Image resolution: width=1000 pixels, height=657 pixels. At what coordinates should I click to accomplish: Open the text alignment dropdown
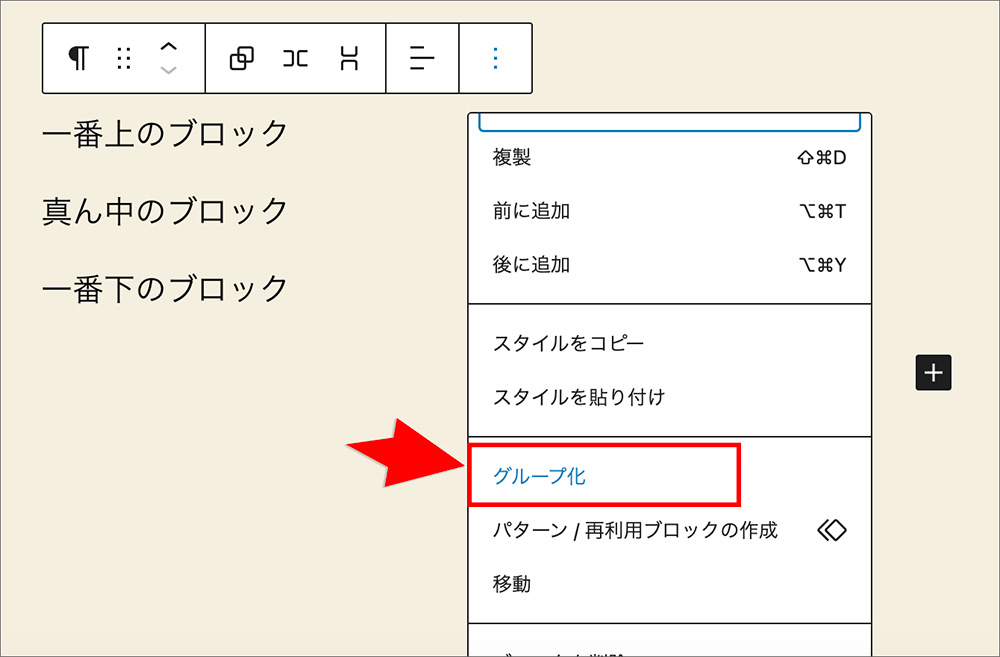coord(422,59)
